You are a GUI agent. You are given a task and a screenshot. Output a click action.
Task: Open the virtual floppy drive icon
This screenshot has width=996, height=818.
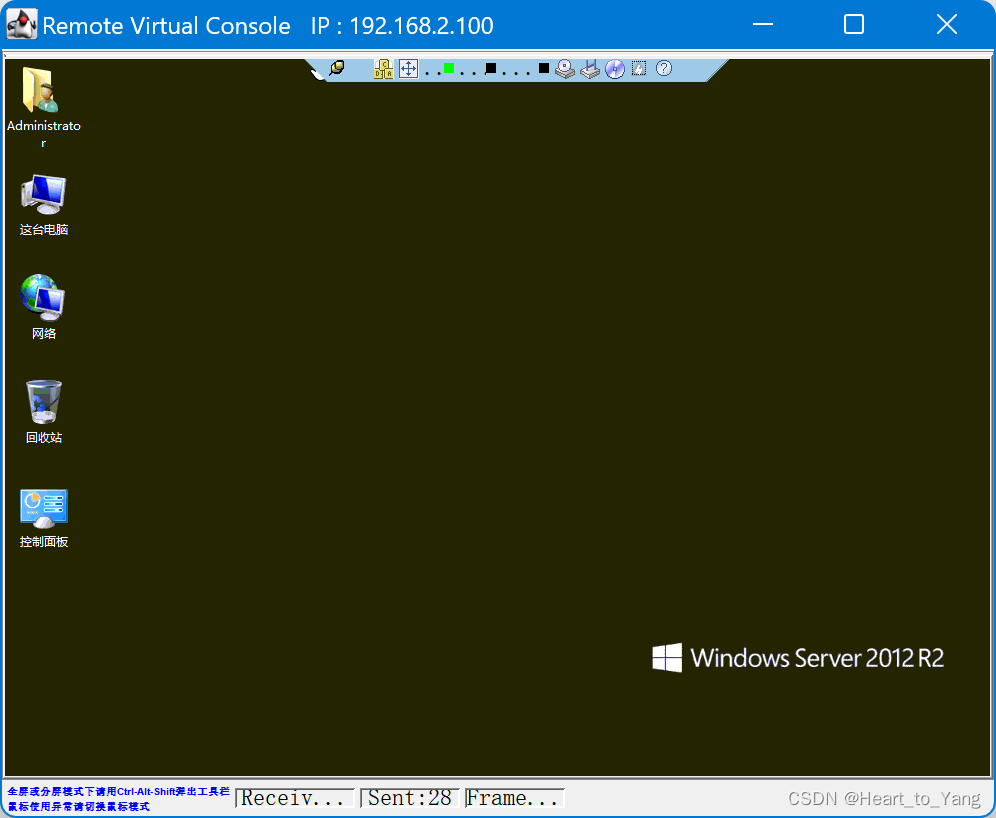[x=590, y=68]
